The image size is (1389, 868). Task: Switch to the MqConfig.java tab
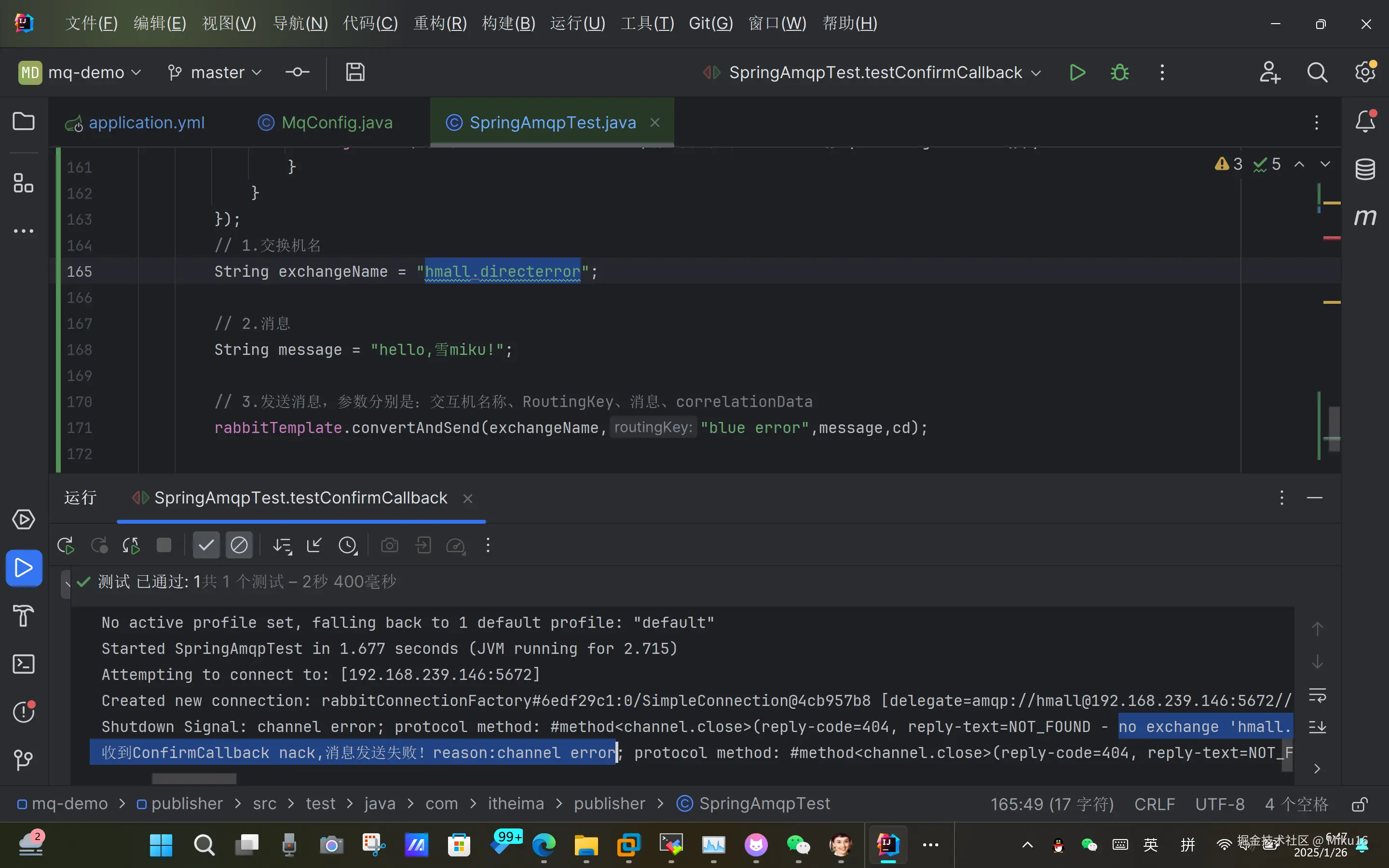click(x=337, y=122)
